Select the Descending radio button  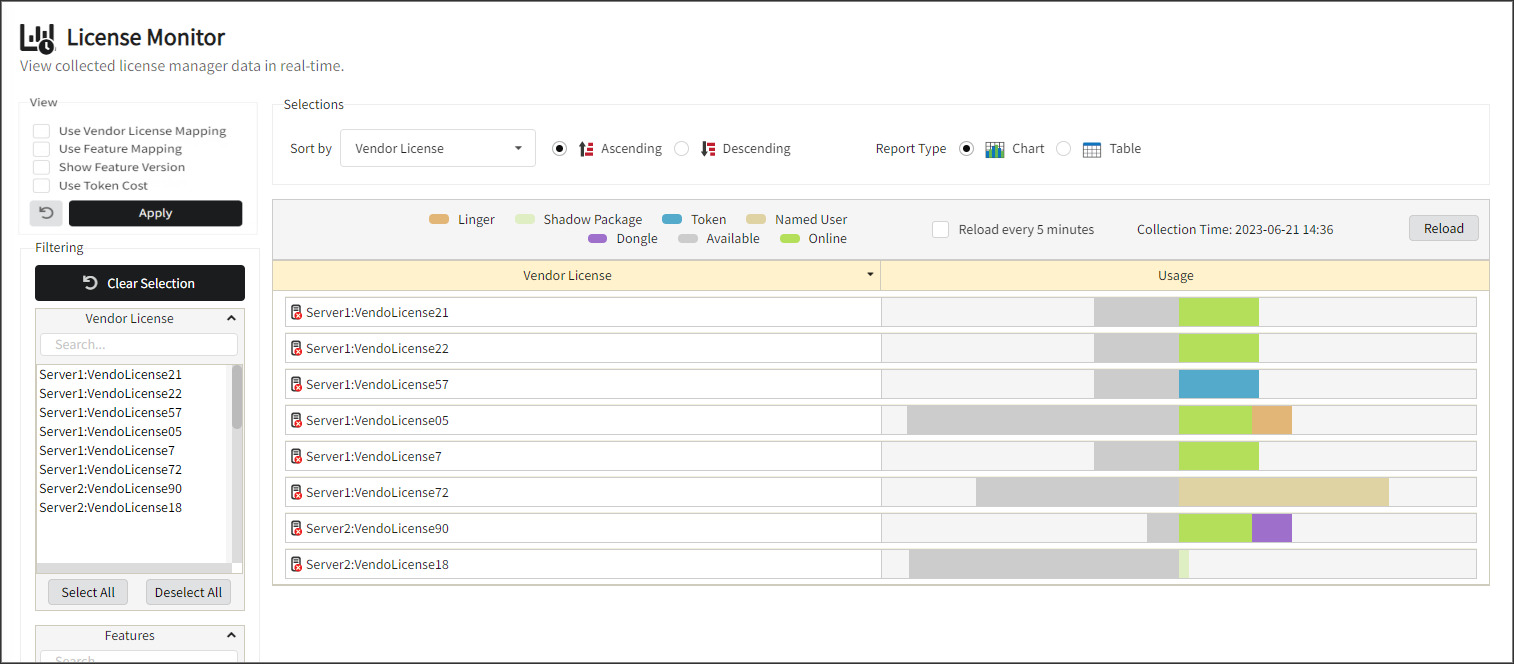click(x=681, y=148)
